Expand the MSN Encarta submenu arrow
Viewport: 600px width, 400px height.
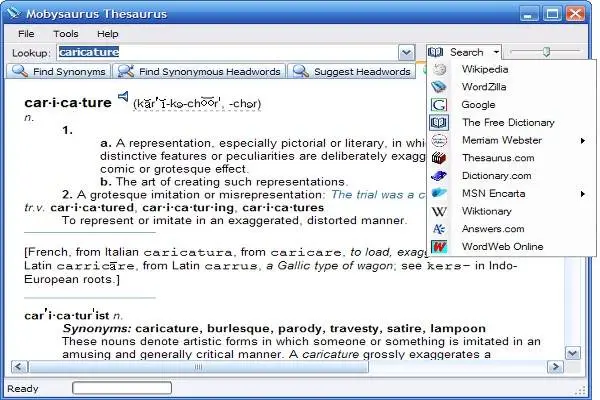point(582,194)
